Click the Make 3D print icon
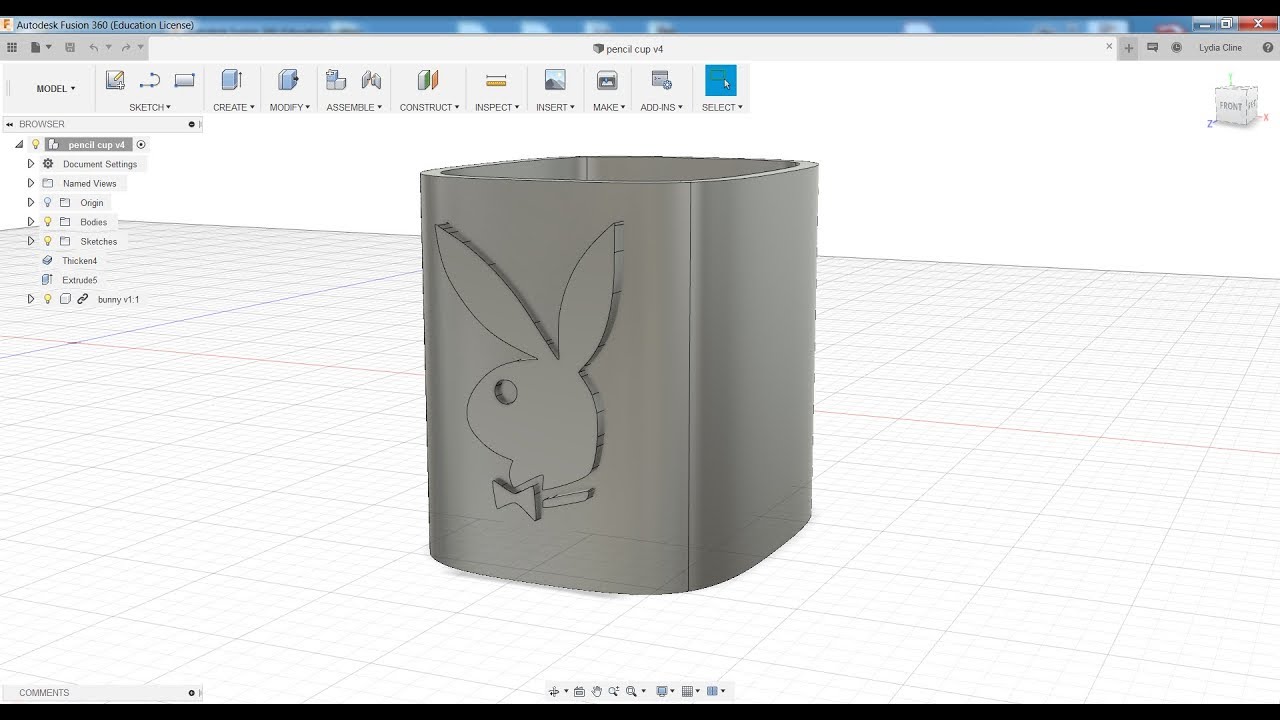Image resolution: width=1280 pixels, height=720 pixels. tap(607, 81)
